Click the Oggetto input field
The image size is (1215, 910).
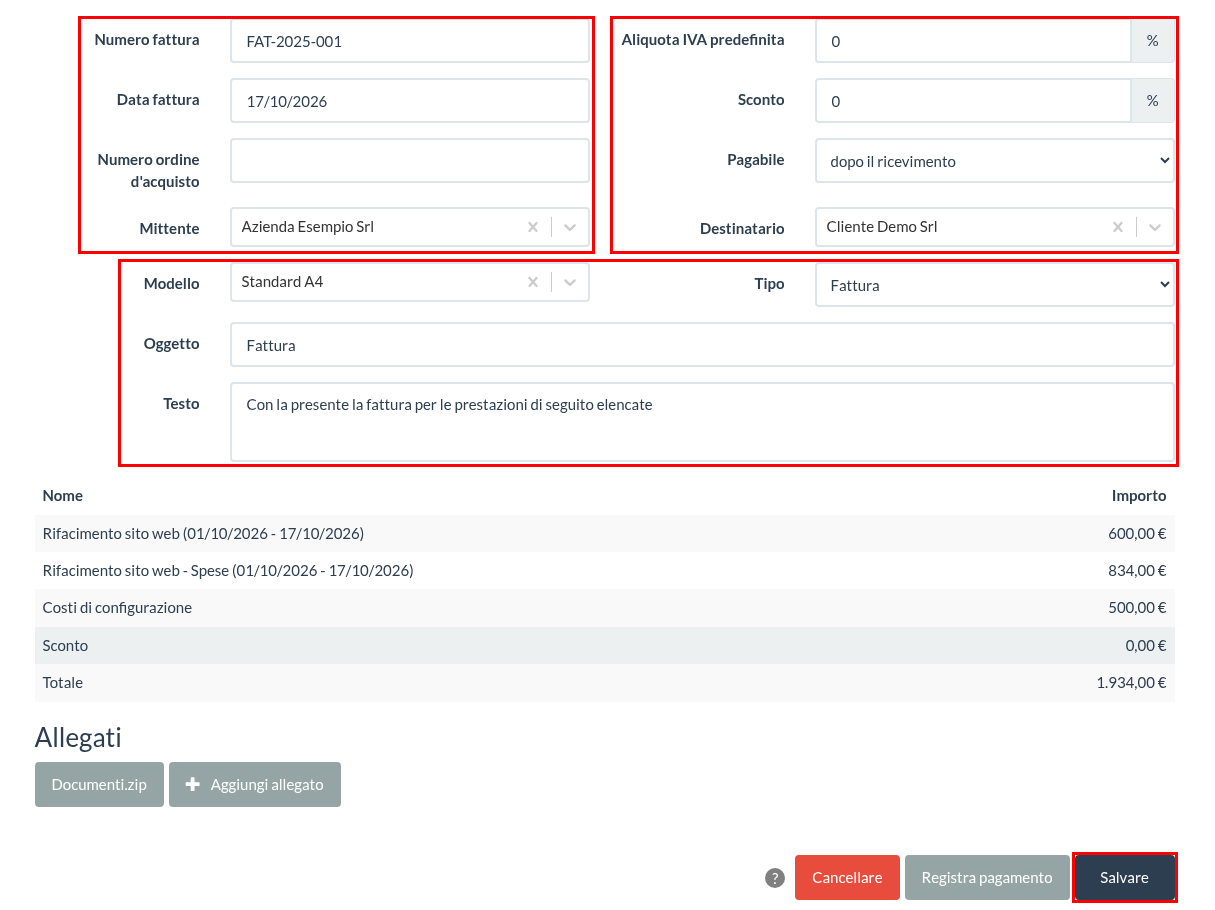(702, 345)
